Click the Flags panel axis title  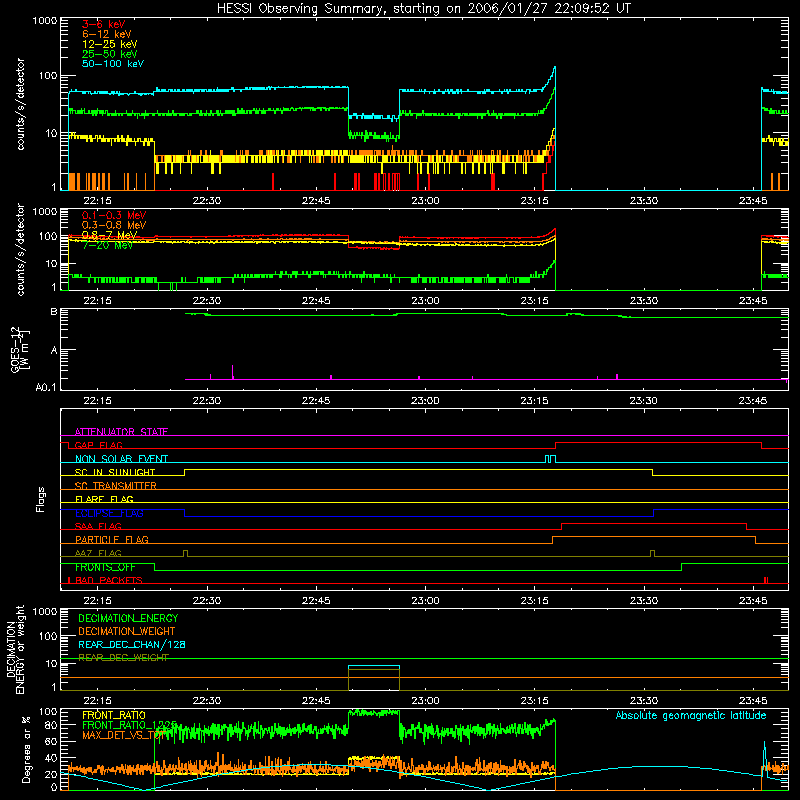point(40,499)
